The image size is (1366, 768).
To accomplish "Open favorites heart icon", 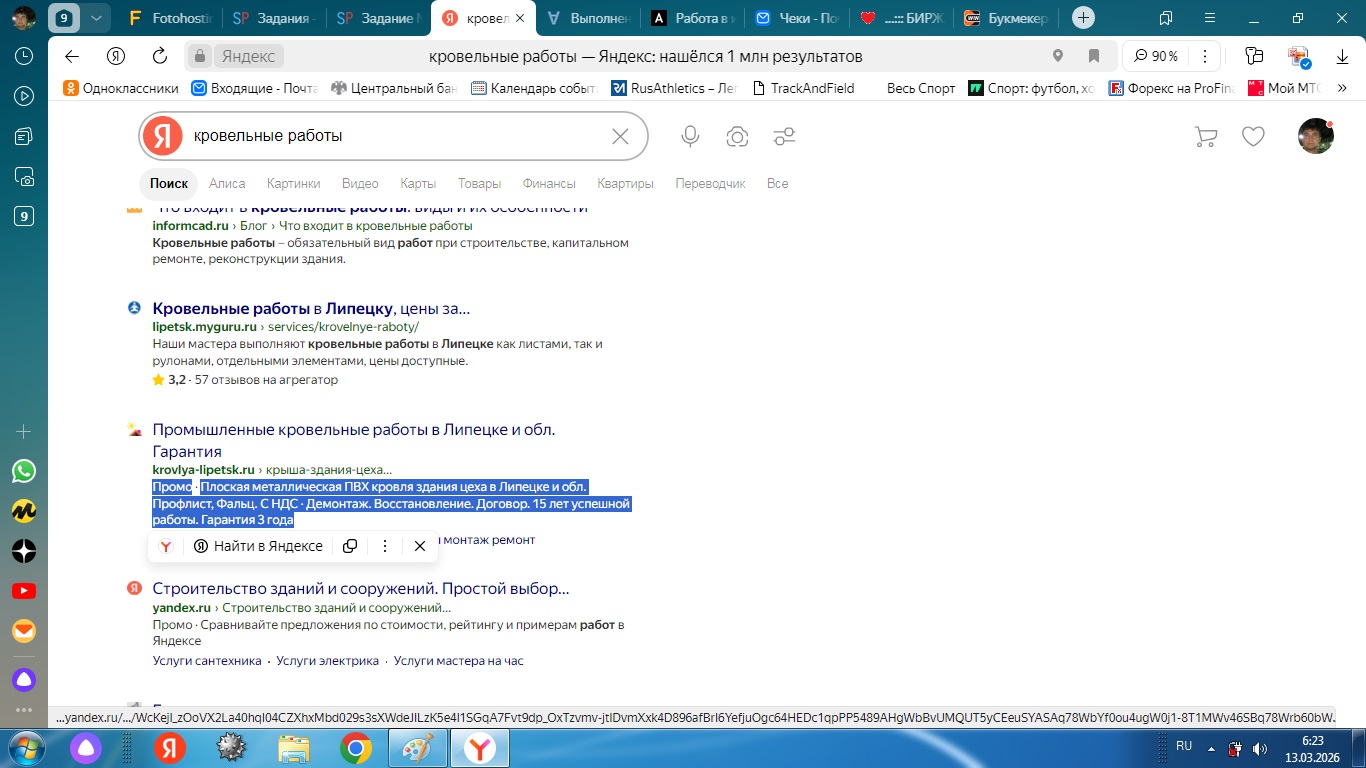I will pyautogui.click(x=1253, y=137).
